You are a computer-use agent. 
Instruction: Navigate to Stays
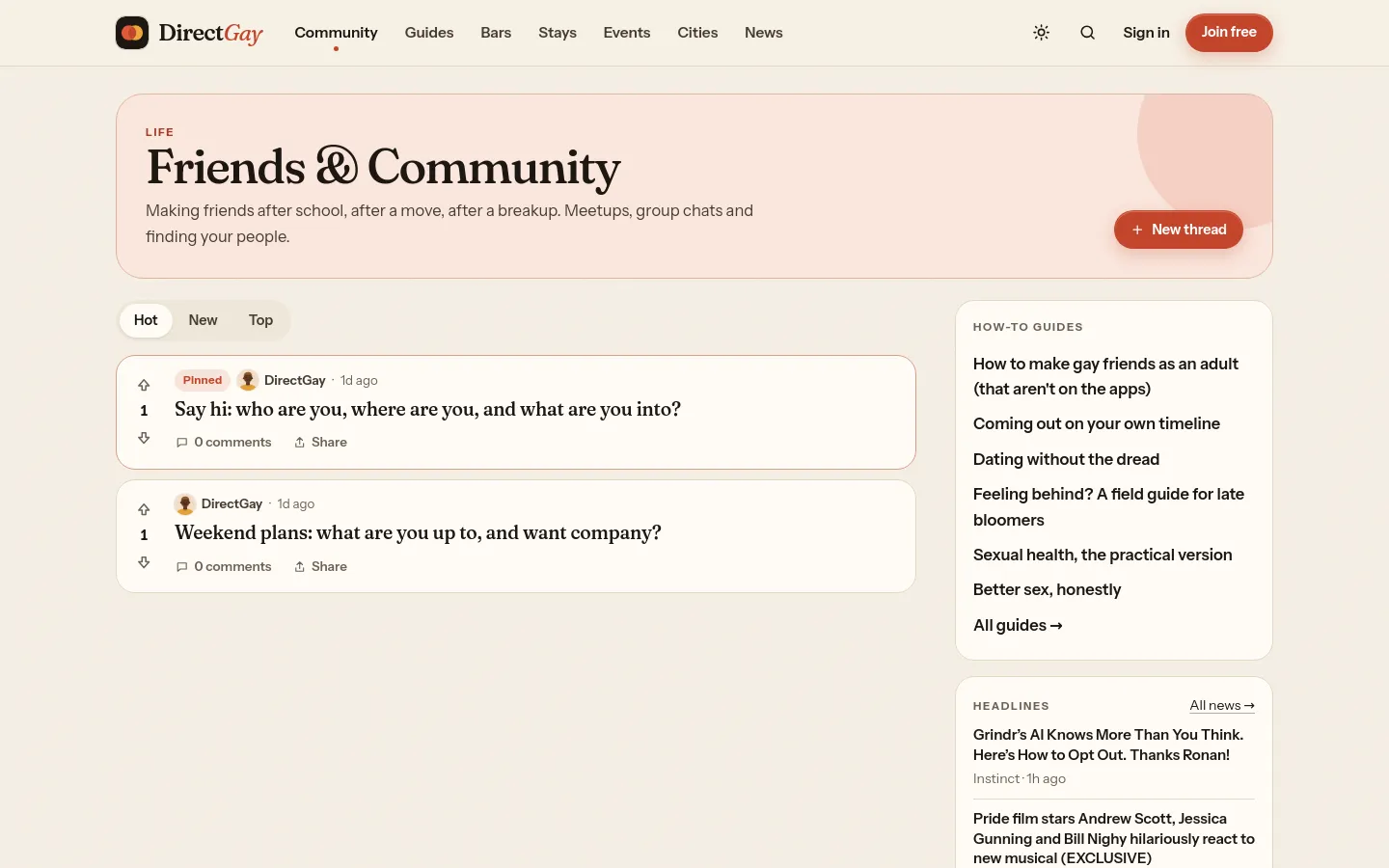[558, 33]
